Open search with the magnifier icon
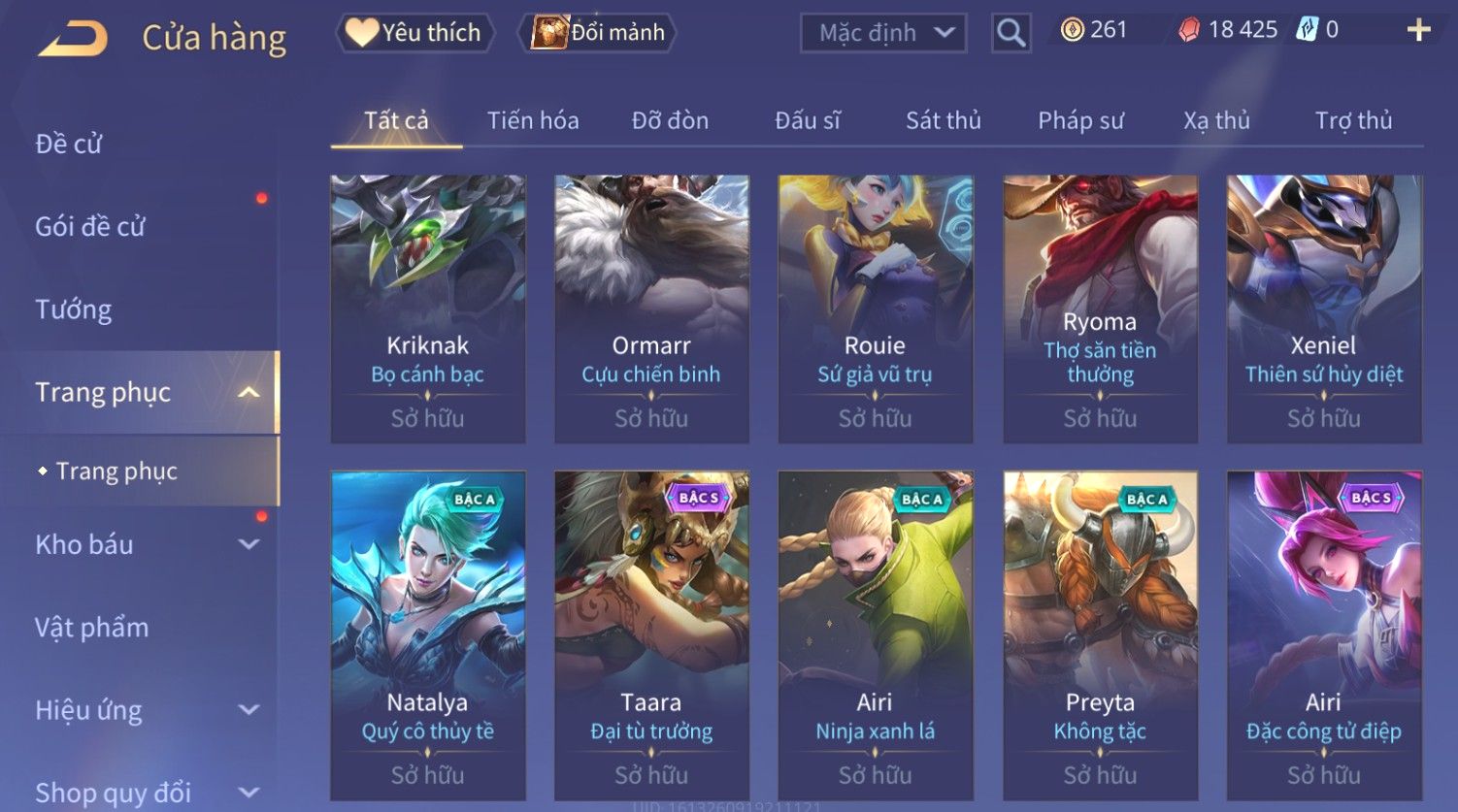Viewport: 1458px width, 812px height. tap(1011, 33)
